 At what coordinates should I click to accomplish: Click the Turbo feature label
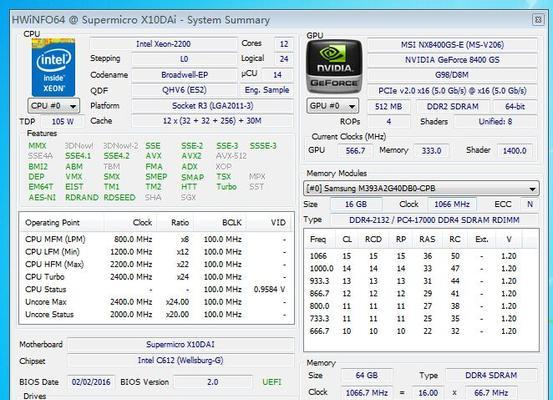pos(226,187)
